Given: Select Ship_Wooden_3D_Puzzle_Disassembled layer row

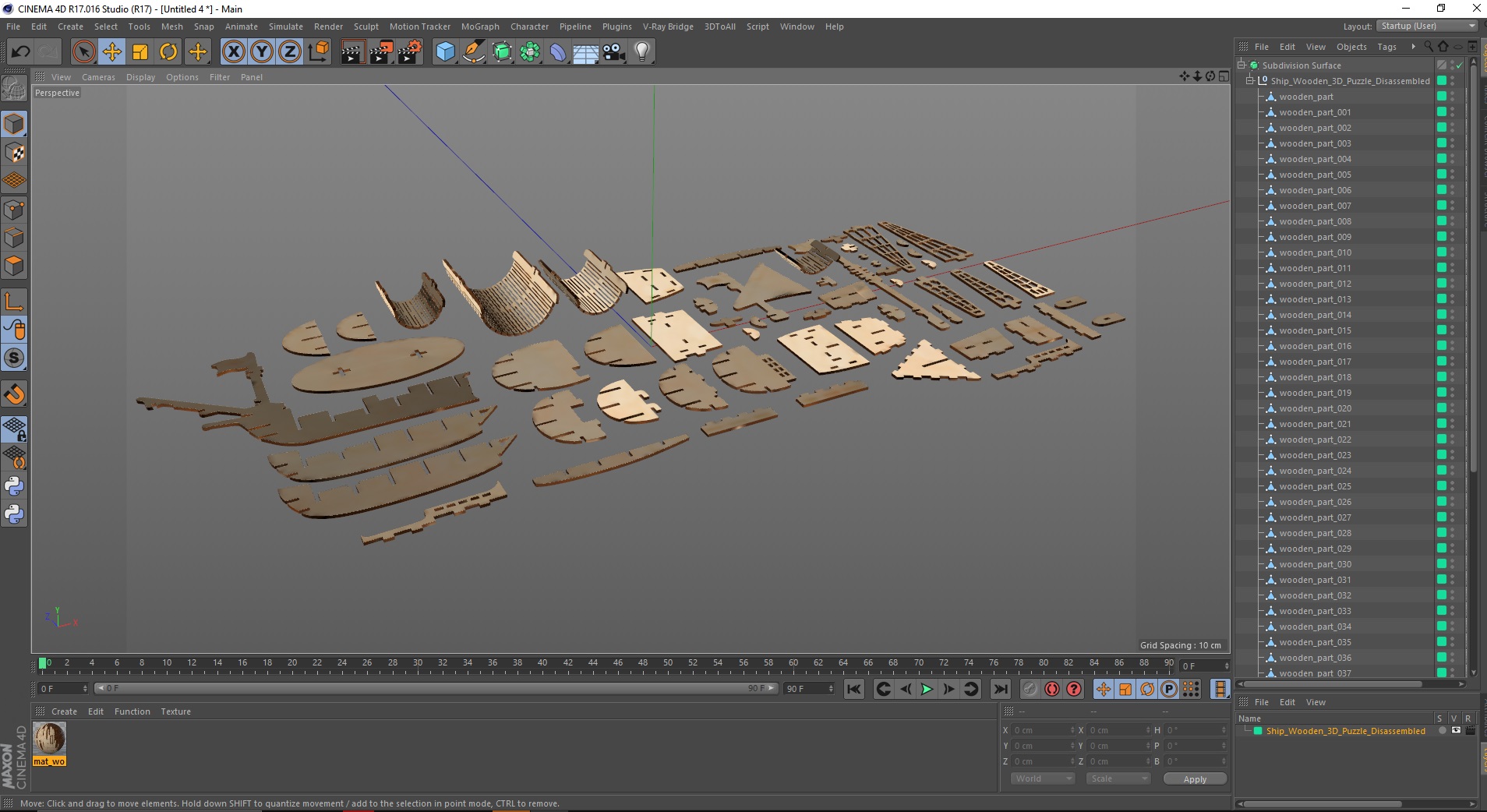Looking at the screenshot, I should click(x=1345, y=731).
